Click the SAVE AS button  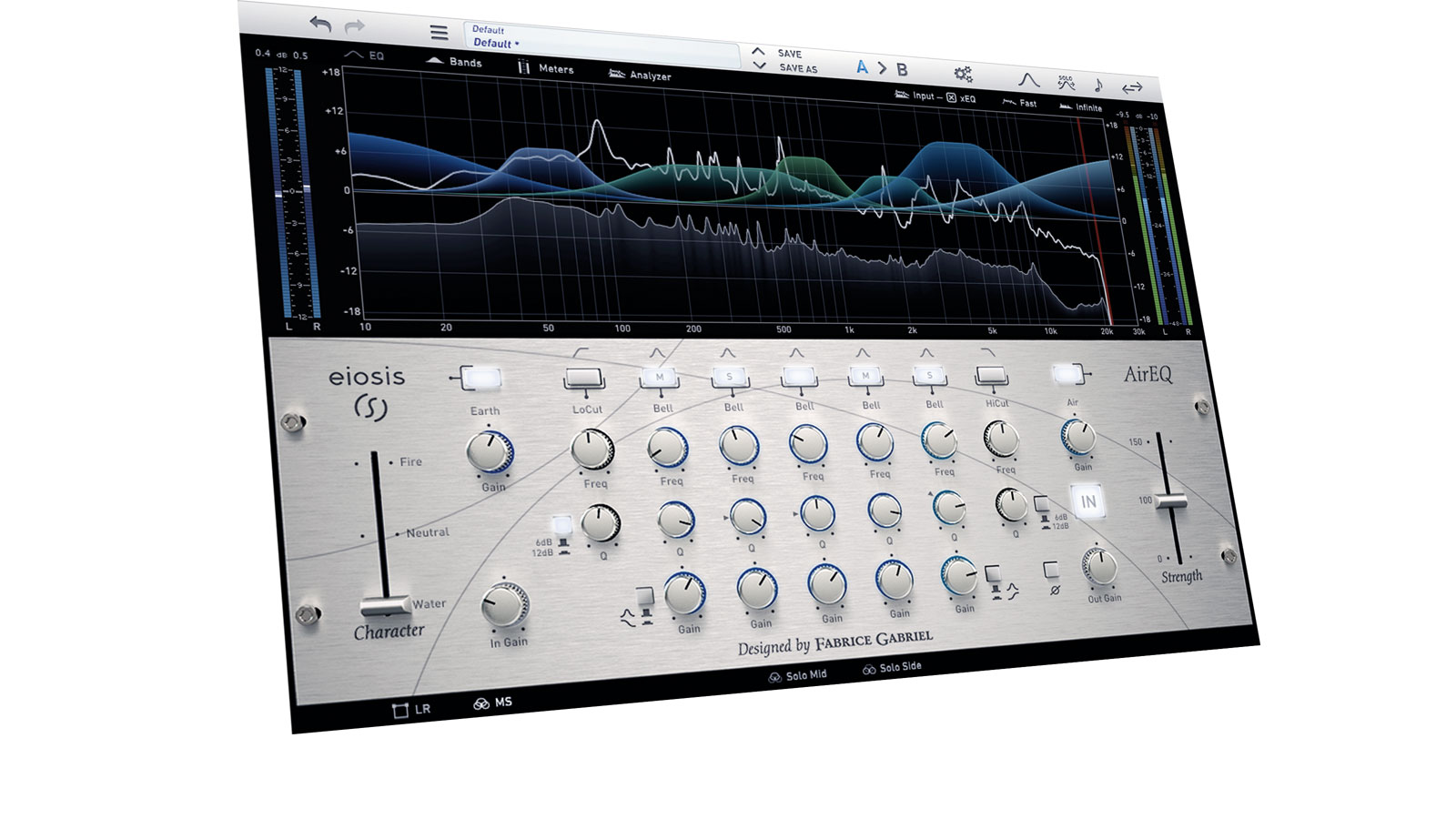[798, 68]
